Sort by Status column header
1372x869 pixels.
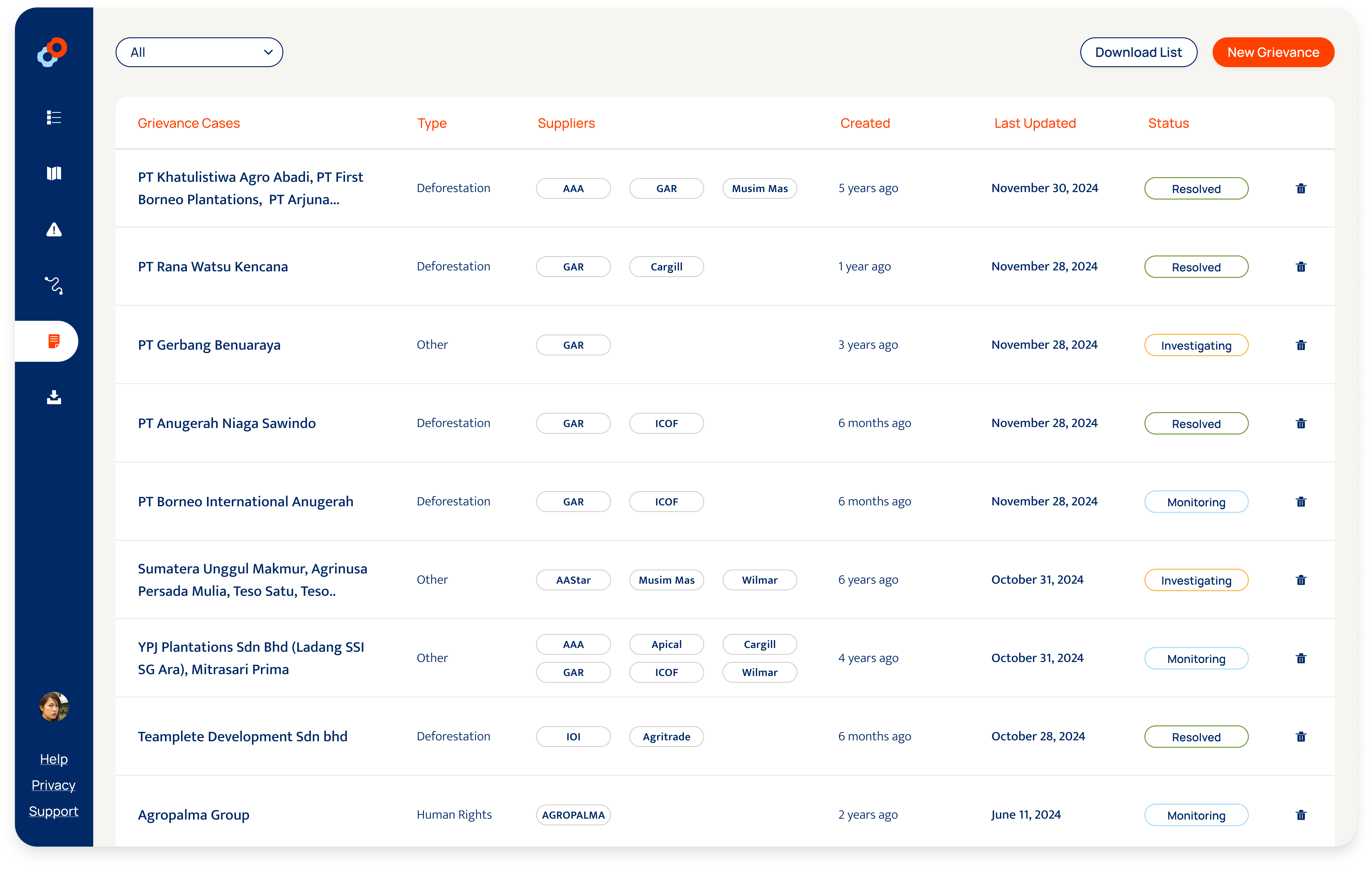pos(1168,123)
